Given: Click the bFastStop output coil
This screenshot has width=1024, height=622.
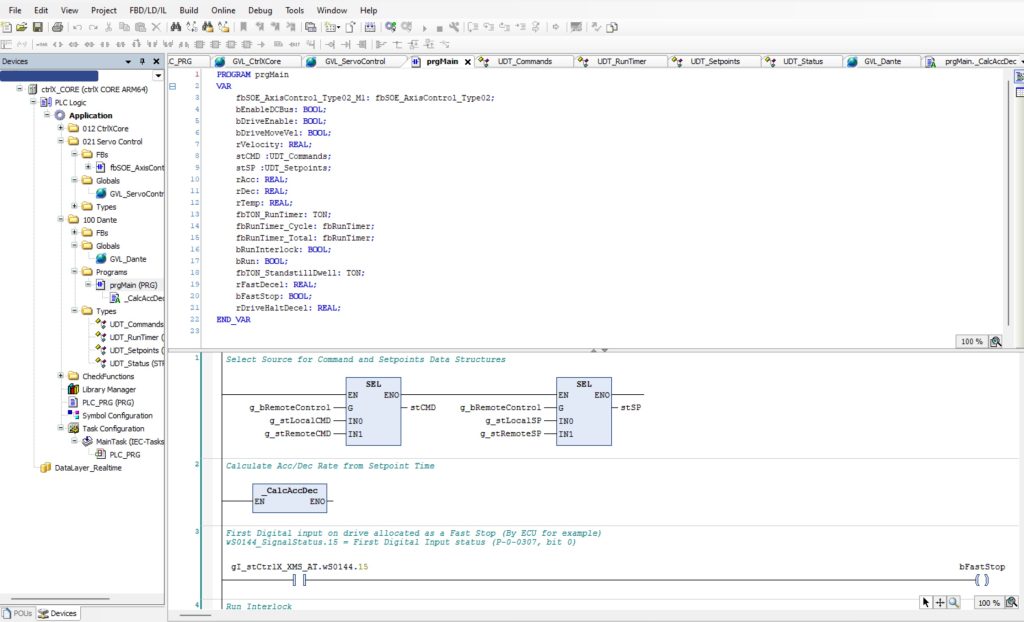Looking at the screenshot, I should click(x=981, y=580).
